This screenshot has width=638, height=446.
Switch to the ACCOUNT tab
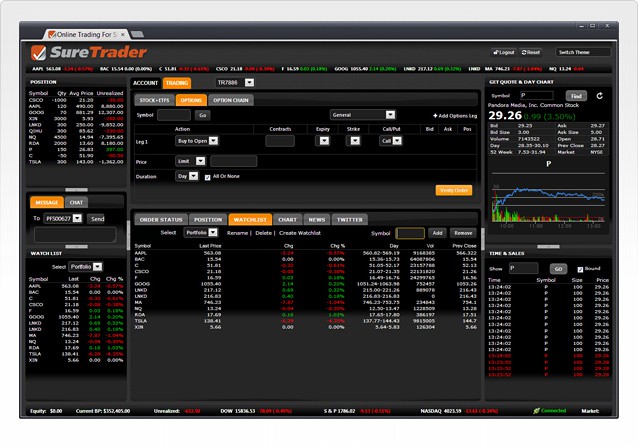point(145,83)
